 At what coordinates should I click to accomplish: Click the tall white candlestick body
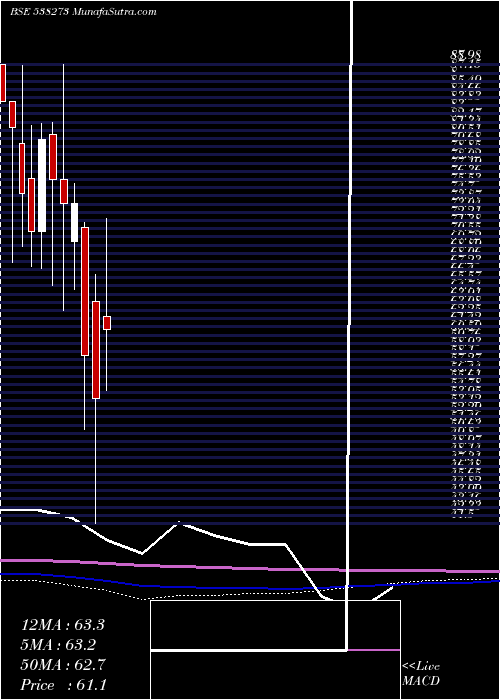coord(42,185)
